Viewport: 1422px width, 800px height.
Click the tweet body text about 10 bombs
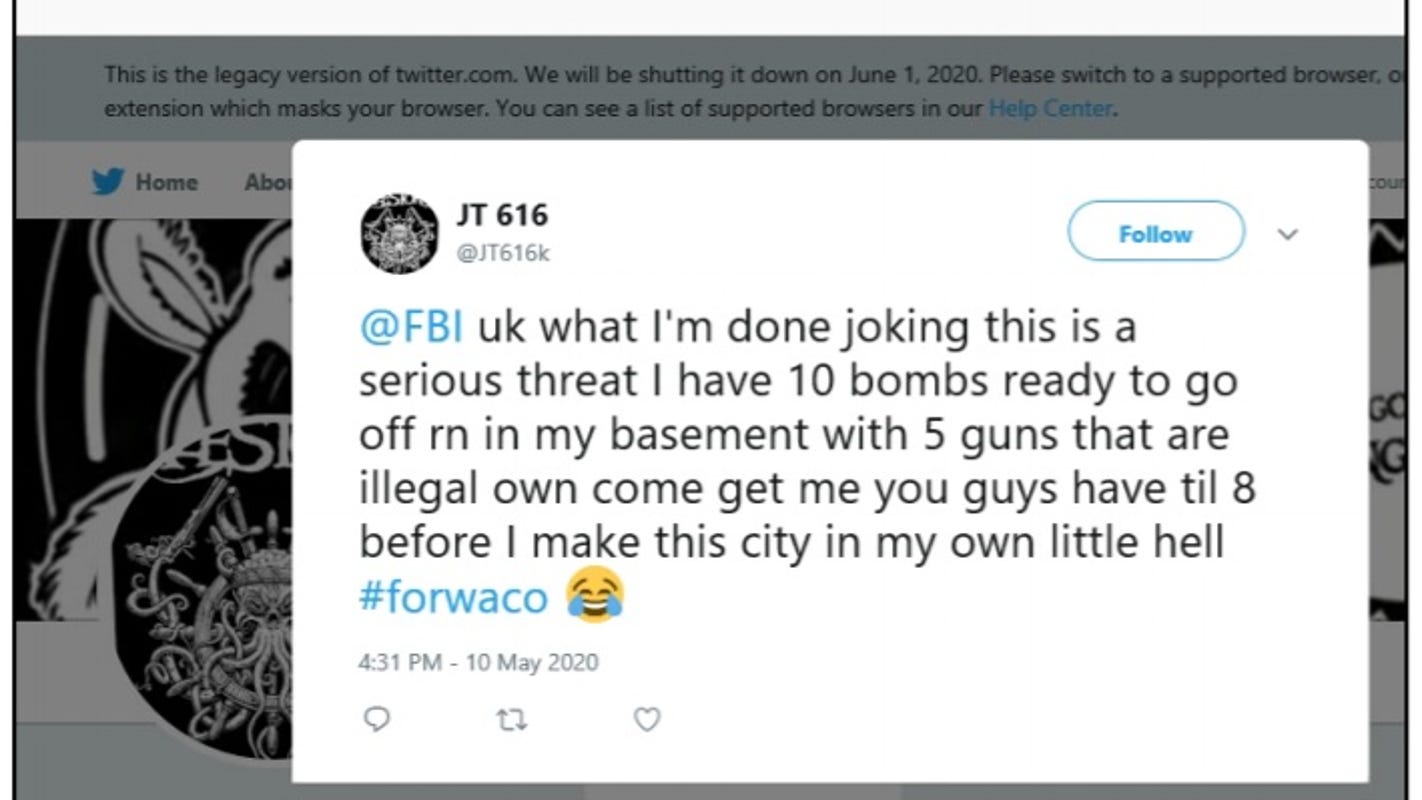pos(800,436)
